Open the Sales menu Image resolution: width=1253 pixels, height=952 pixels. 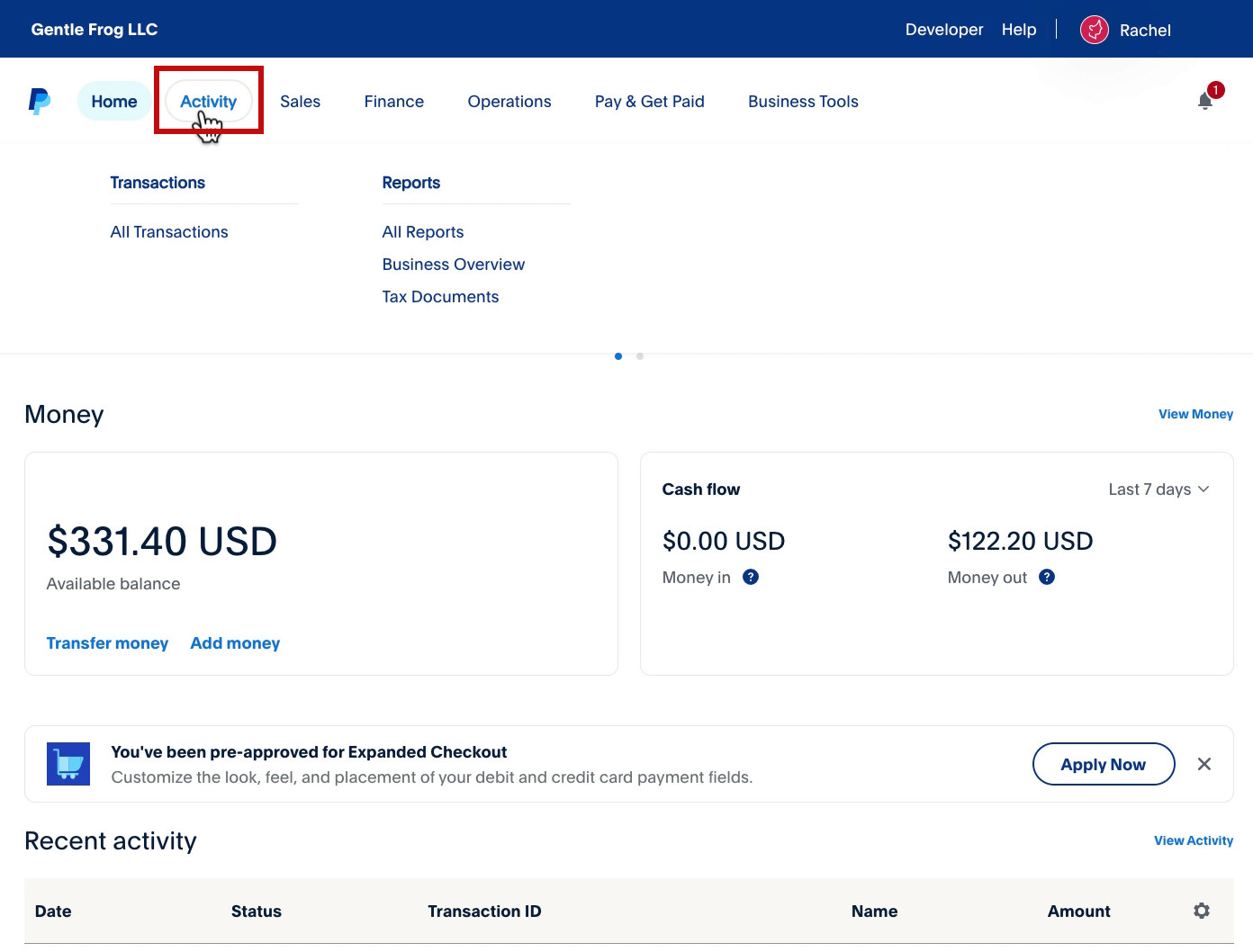coord(300,102)
